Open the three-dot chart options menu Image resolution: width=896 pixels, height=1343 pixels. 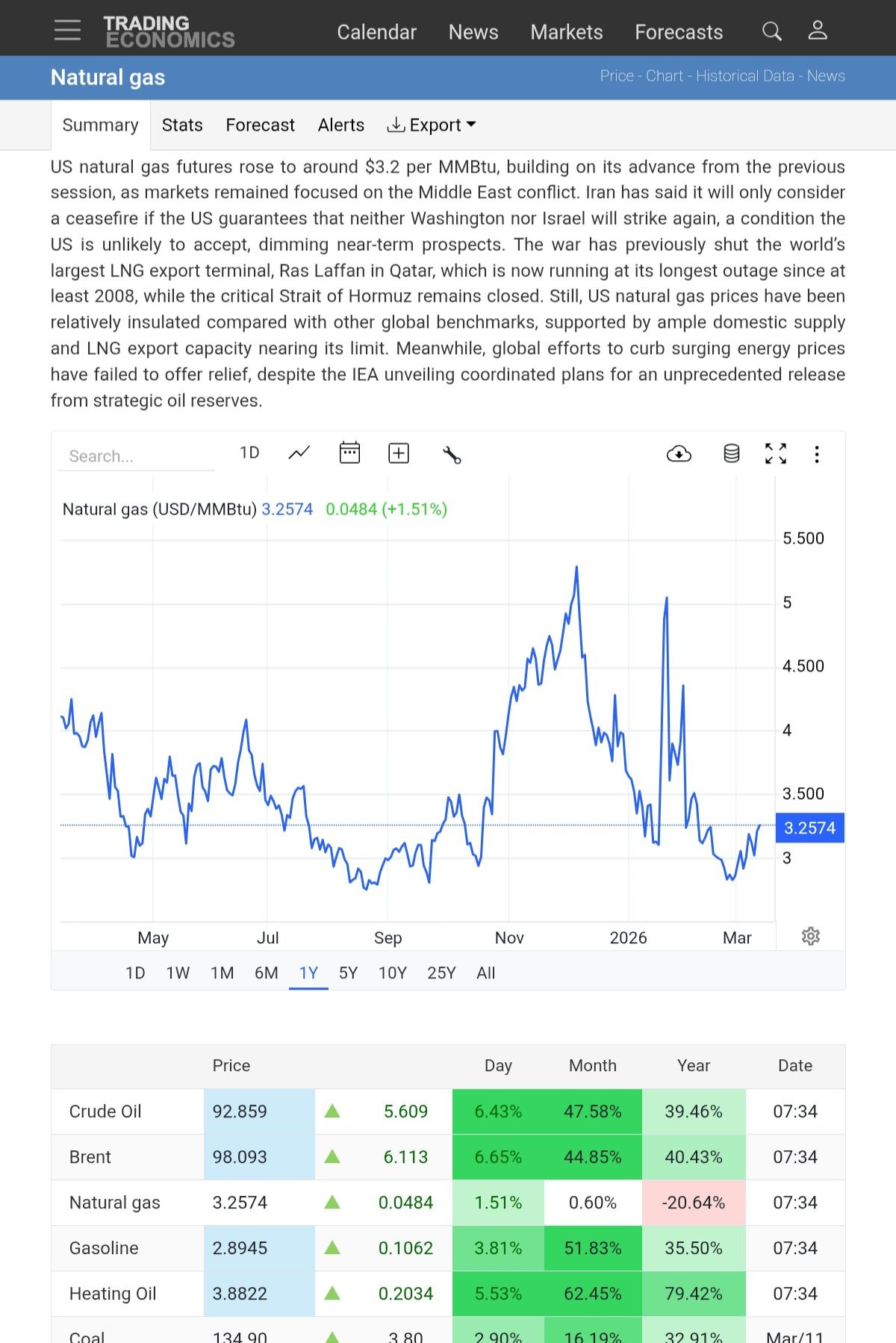click(817, 454)
